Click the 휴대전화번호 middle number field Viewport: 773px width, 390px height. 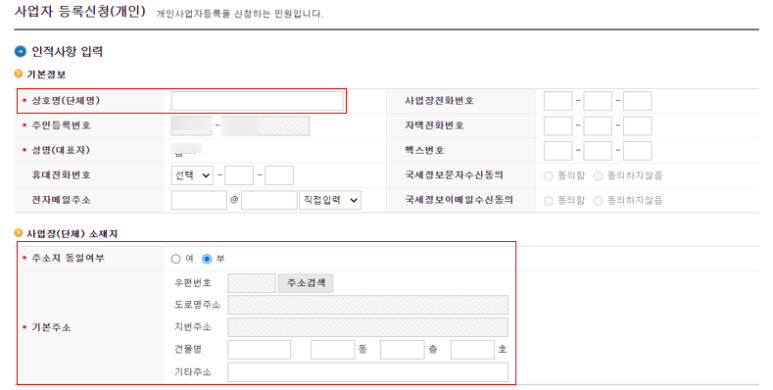239,176
